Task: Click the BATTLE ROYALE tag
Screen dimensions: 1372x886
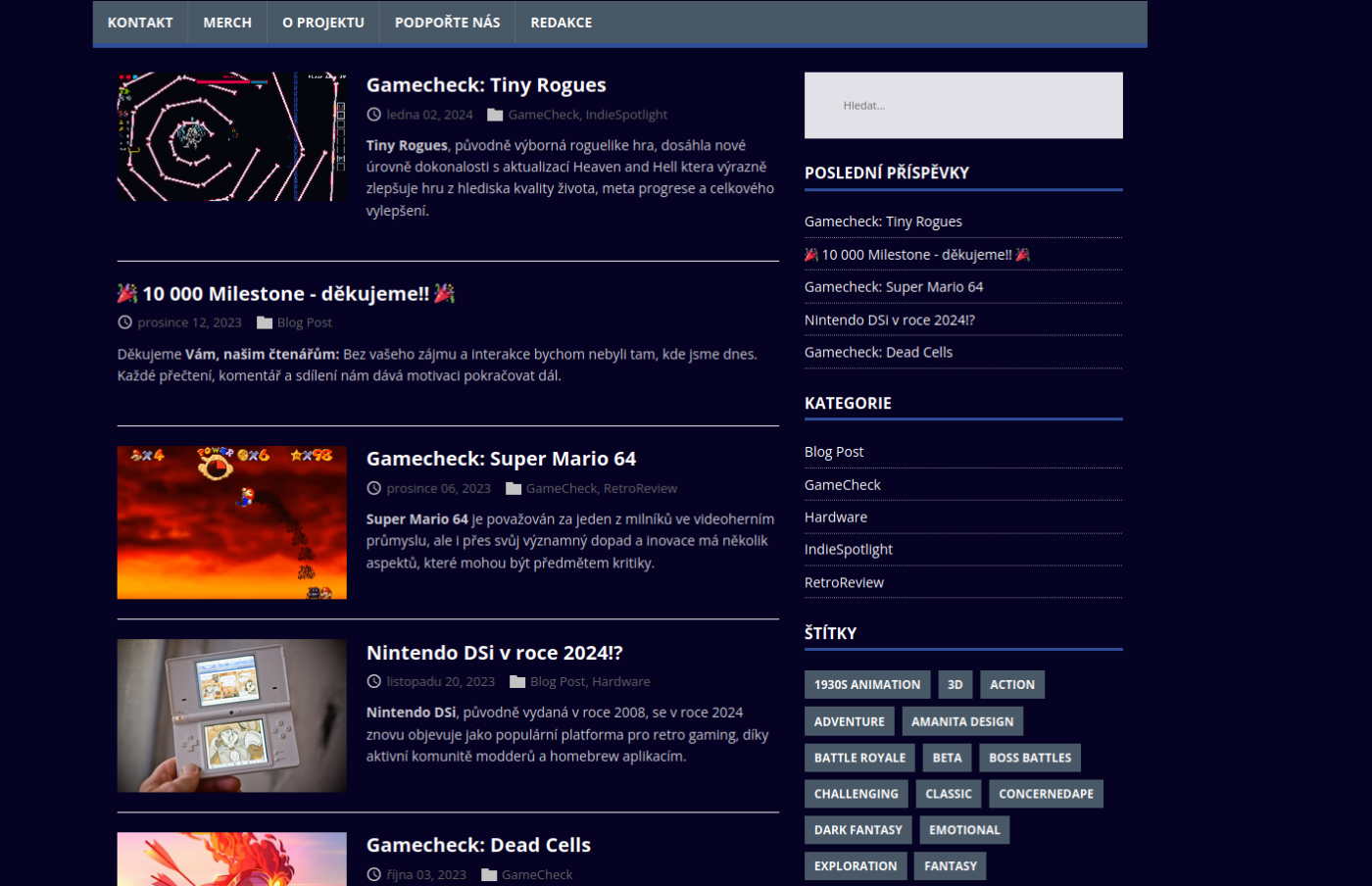Action: 859,758
